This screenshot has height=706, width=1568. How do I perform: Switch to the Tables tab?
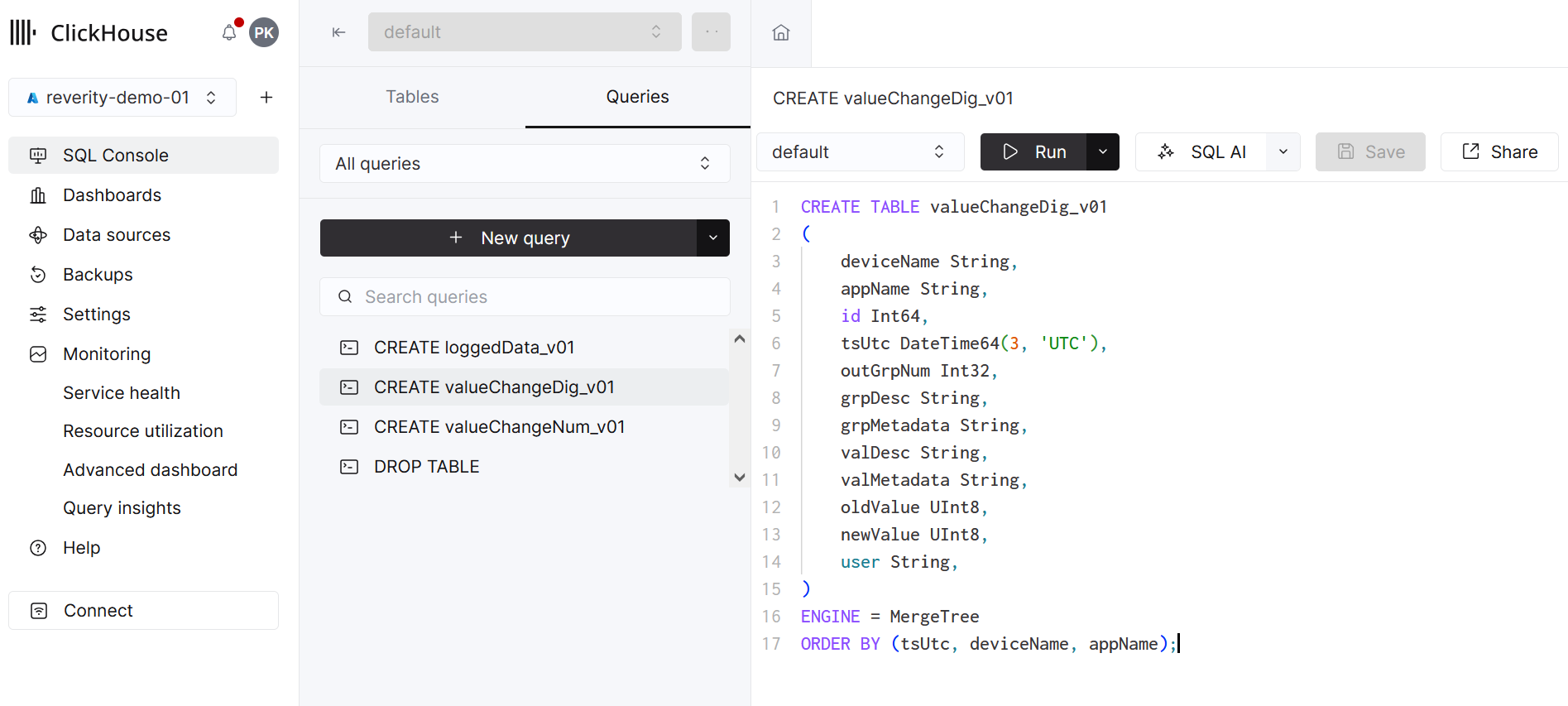coord(412,97)
